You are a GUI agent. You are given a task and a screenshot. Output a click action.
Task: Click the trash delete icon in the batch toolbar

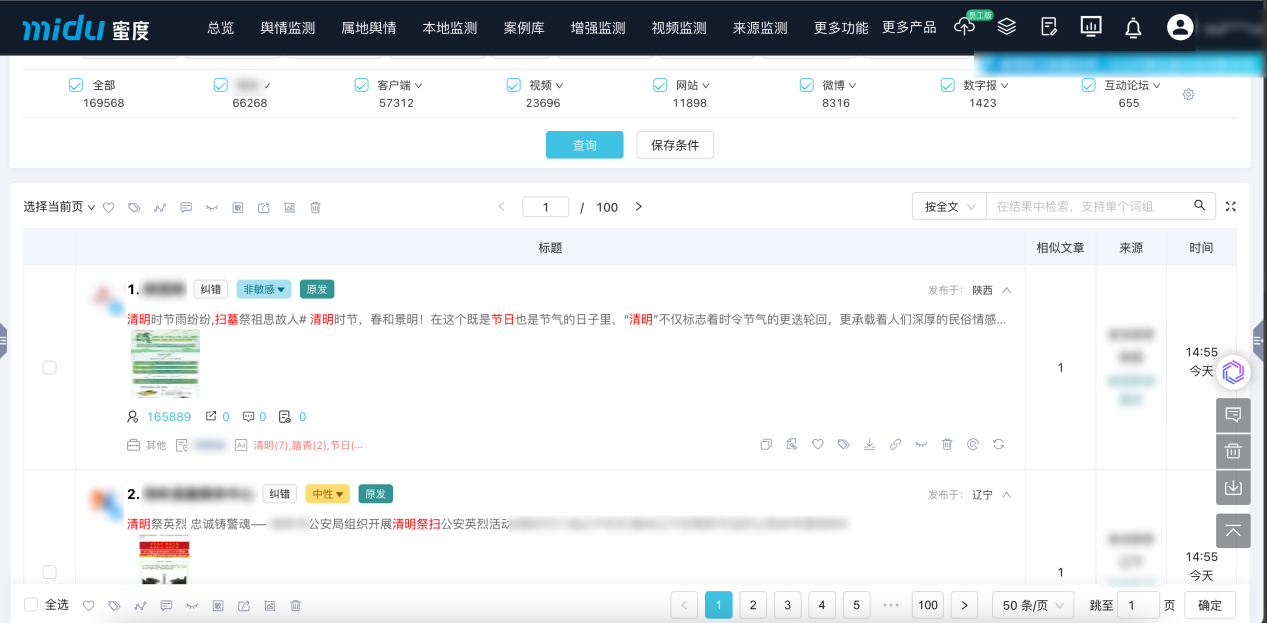click(x=315, y=207)
